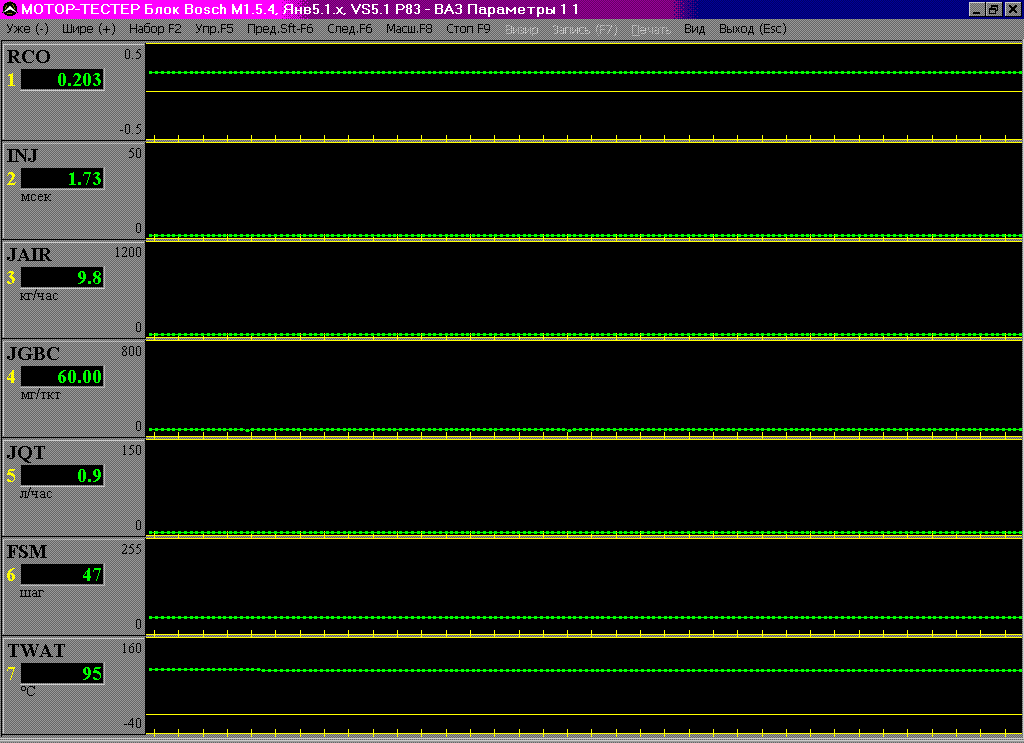Click the кг/час unit under JAIR
The image size is (1024, 743).
click(39, 296)
